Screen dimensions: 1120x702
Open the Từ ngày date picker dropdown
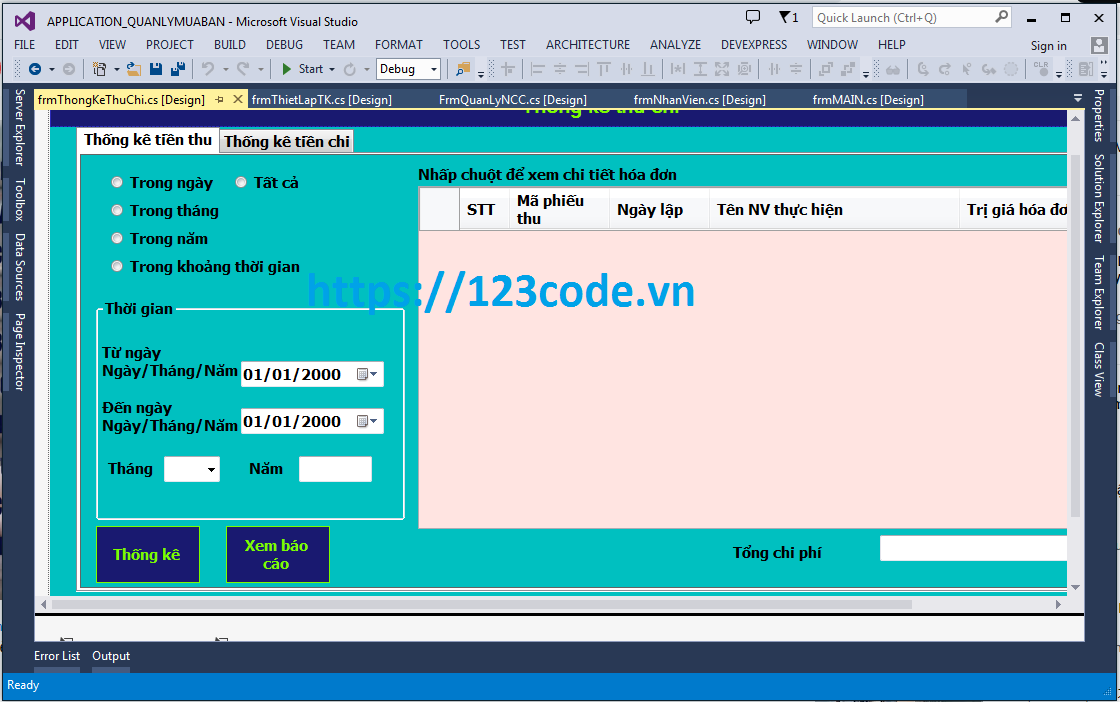tap(374, 374)
